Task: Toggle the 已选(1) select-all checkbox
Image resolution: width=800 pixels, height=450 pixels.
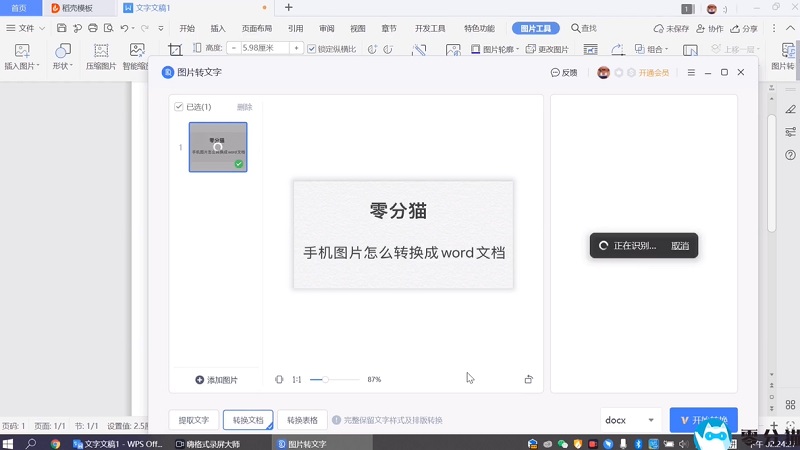Action: point(179,107)
